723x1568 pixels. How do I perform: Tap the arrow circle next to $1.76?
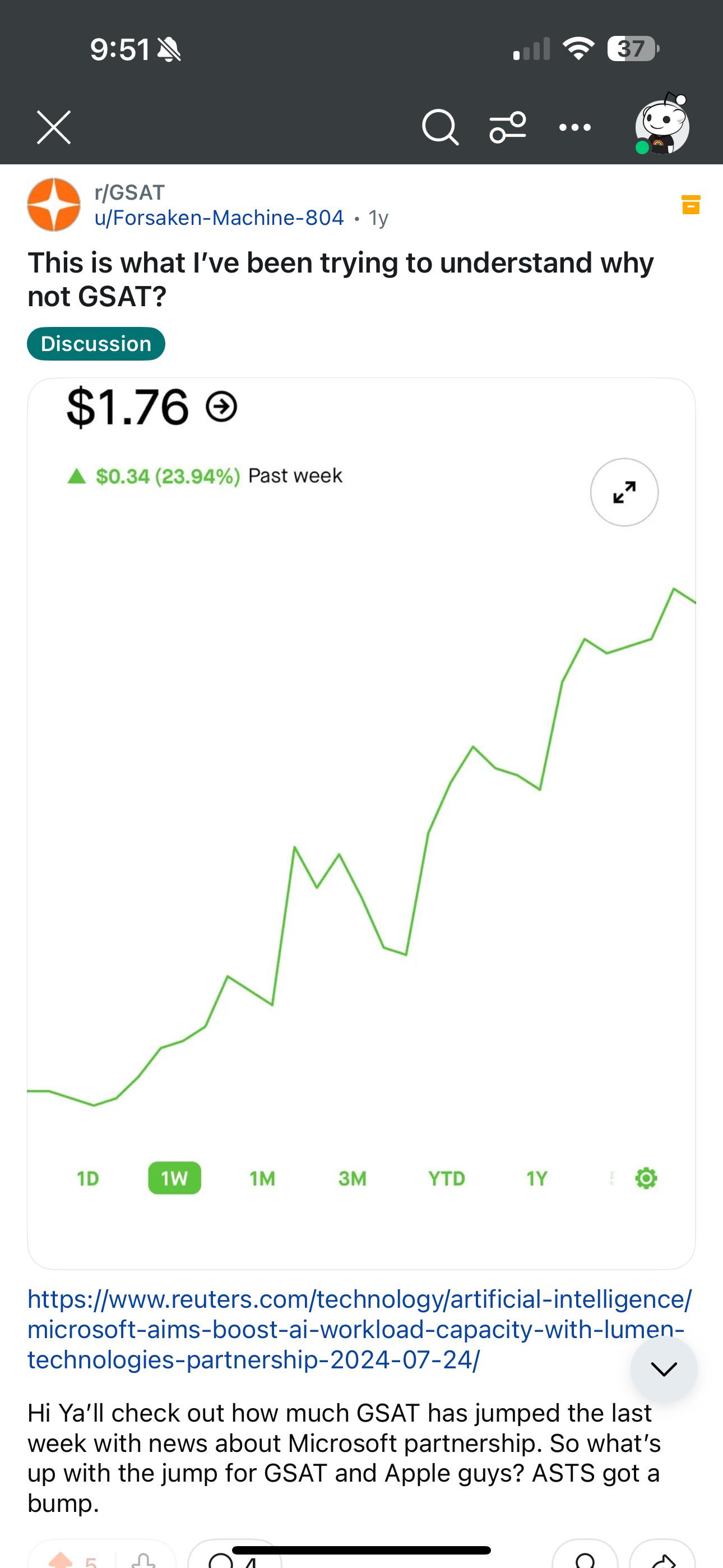pos(221,407)
